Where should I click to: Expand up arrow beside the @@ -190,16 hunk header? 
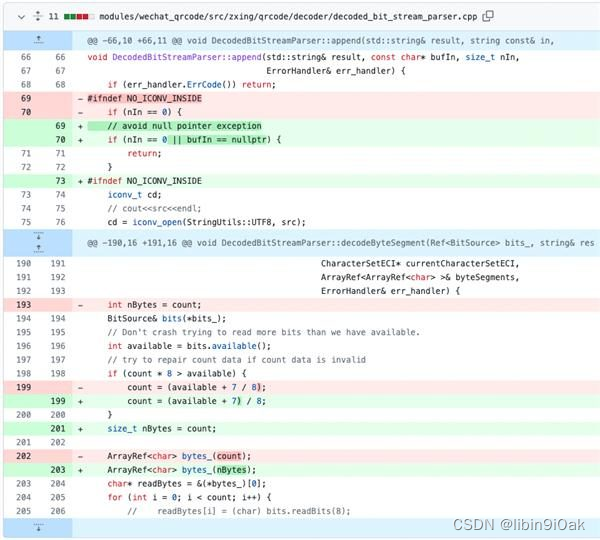38,249
